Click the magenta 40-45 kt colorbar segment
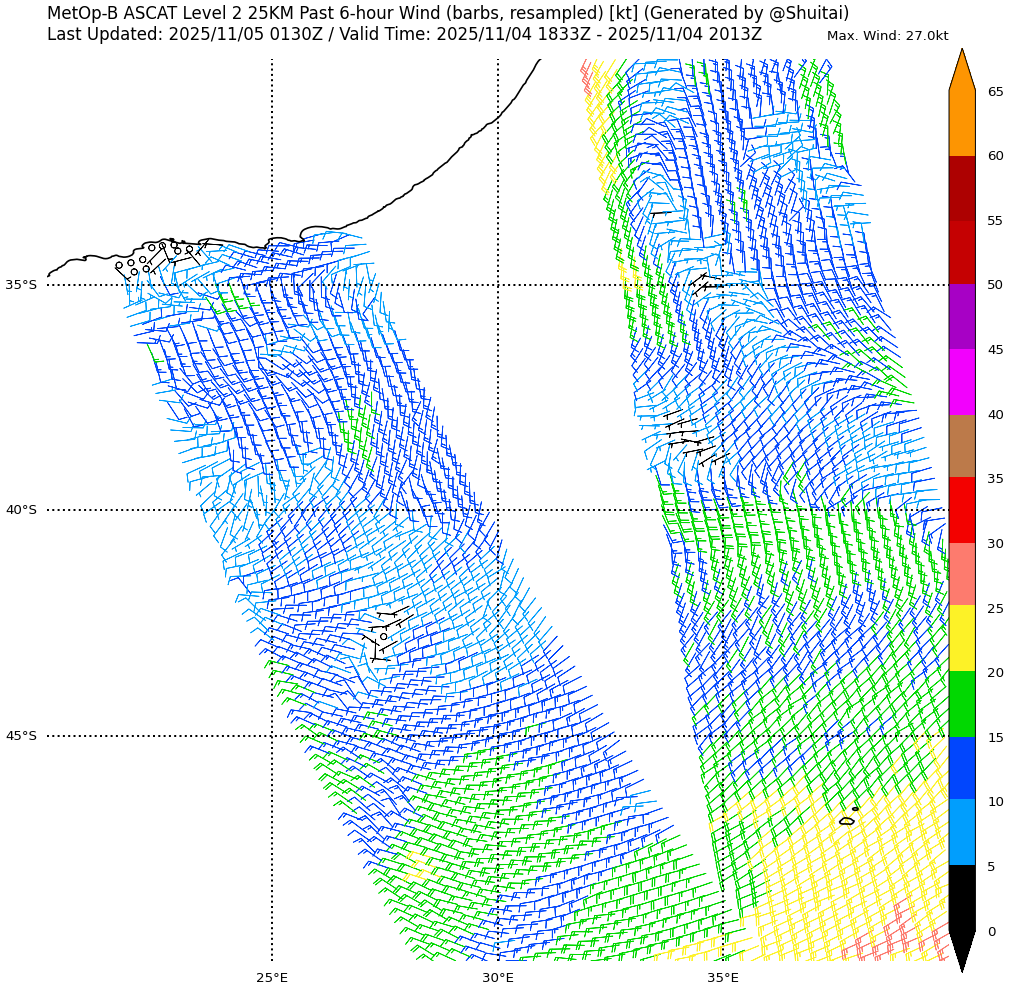This screenshot has width=1009, height=989. pyautogui.click(x=961, y=382)
